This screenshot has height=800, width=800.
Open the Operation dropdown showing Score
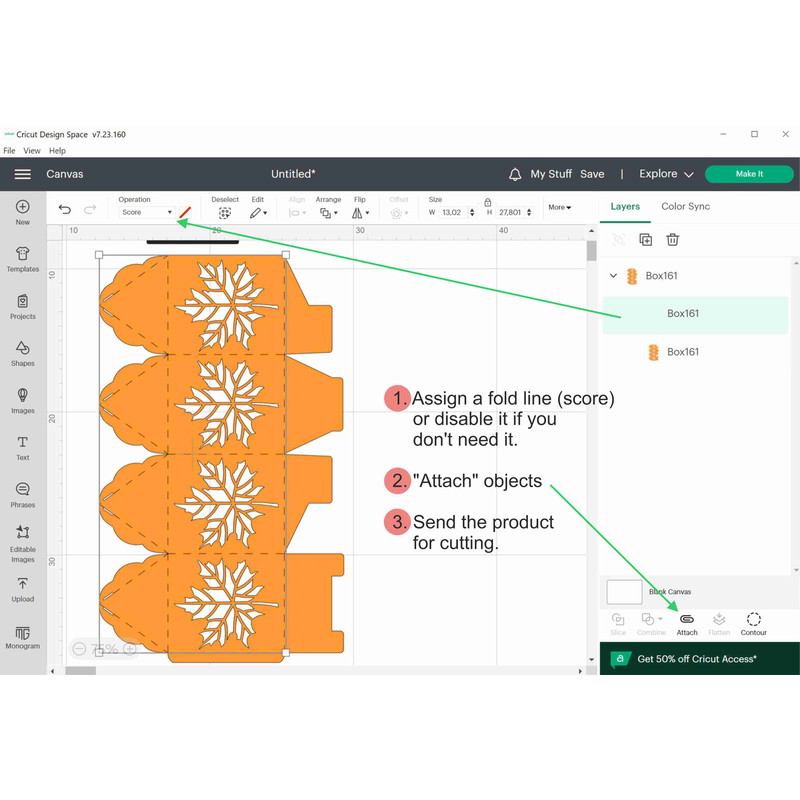(146, 212)
